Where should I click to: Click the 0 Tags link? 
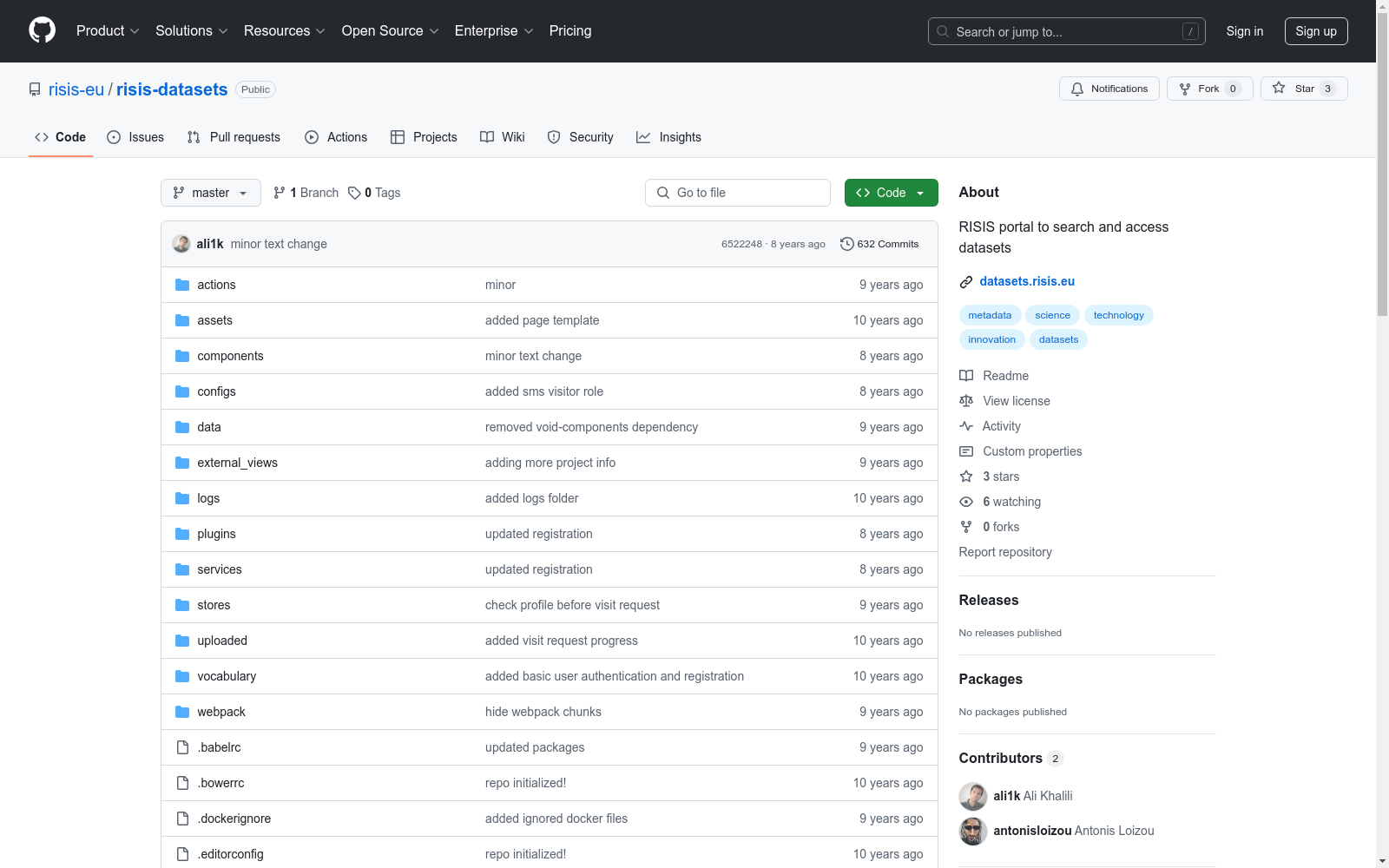point(374,193)
